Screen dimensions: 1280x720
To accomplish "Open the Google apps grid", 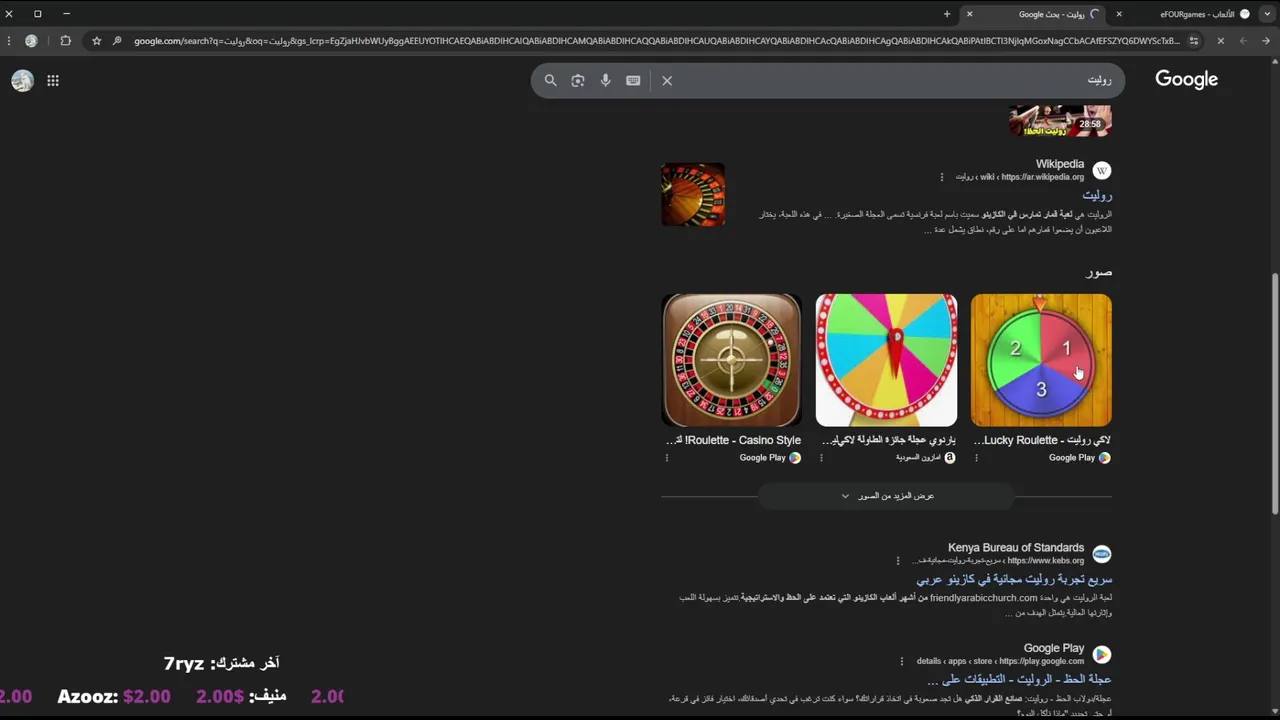I will (53, 81).
